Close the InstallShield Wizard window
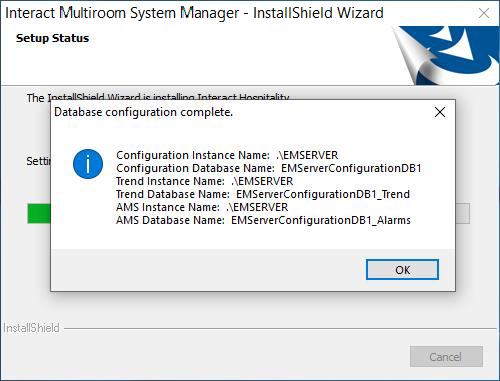500x381 pixels. (x=484, y=13)
